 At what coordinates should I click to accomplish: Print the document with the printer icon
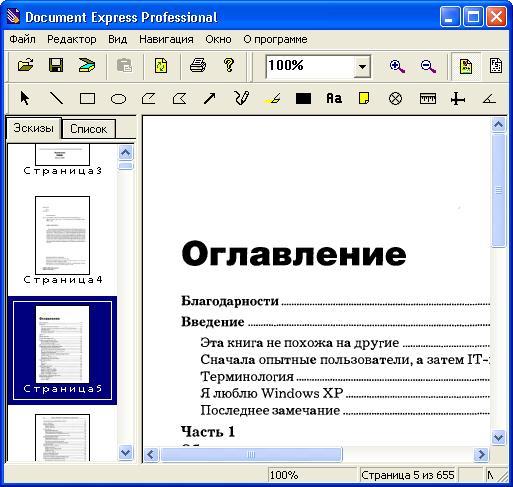pyautogui.click(x=198, y=65)
